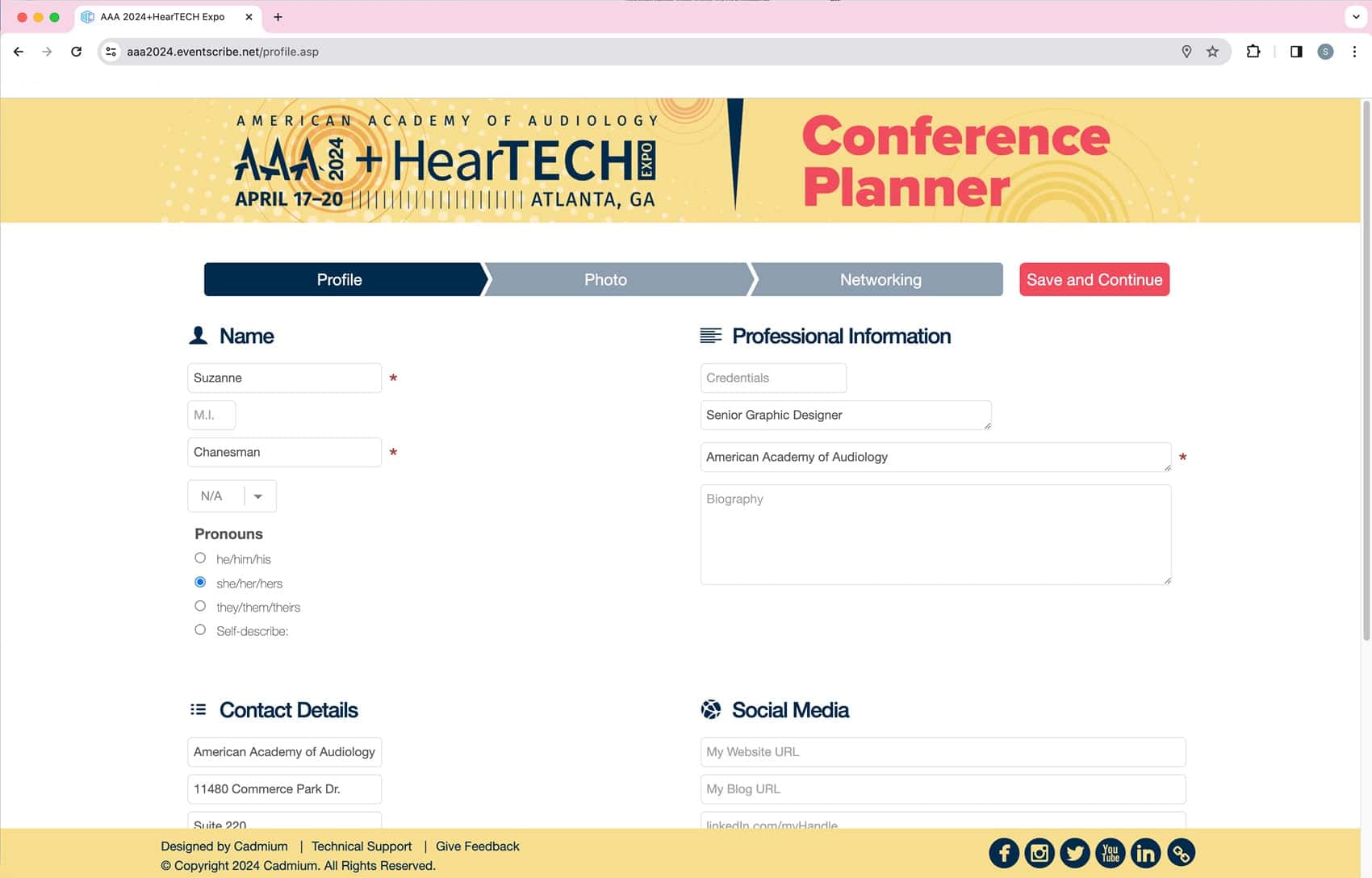Click the browser address bar URL
This screenshot has width=1372, height=878.
223,52
